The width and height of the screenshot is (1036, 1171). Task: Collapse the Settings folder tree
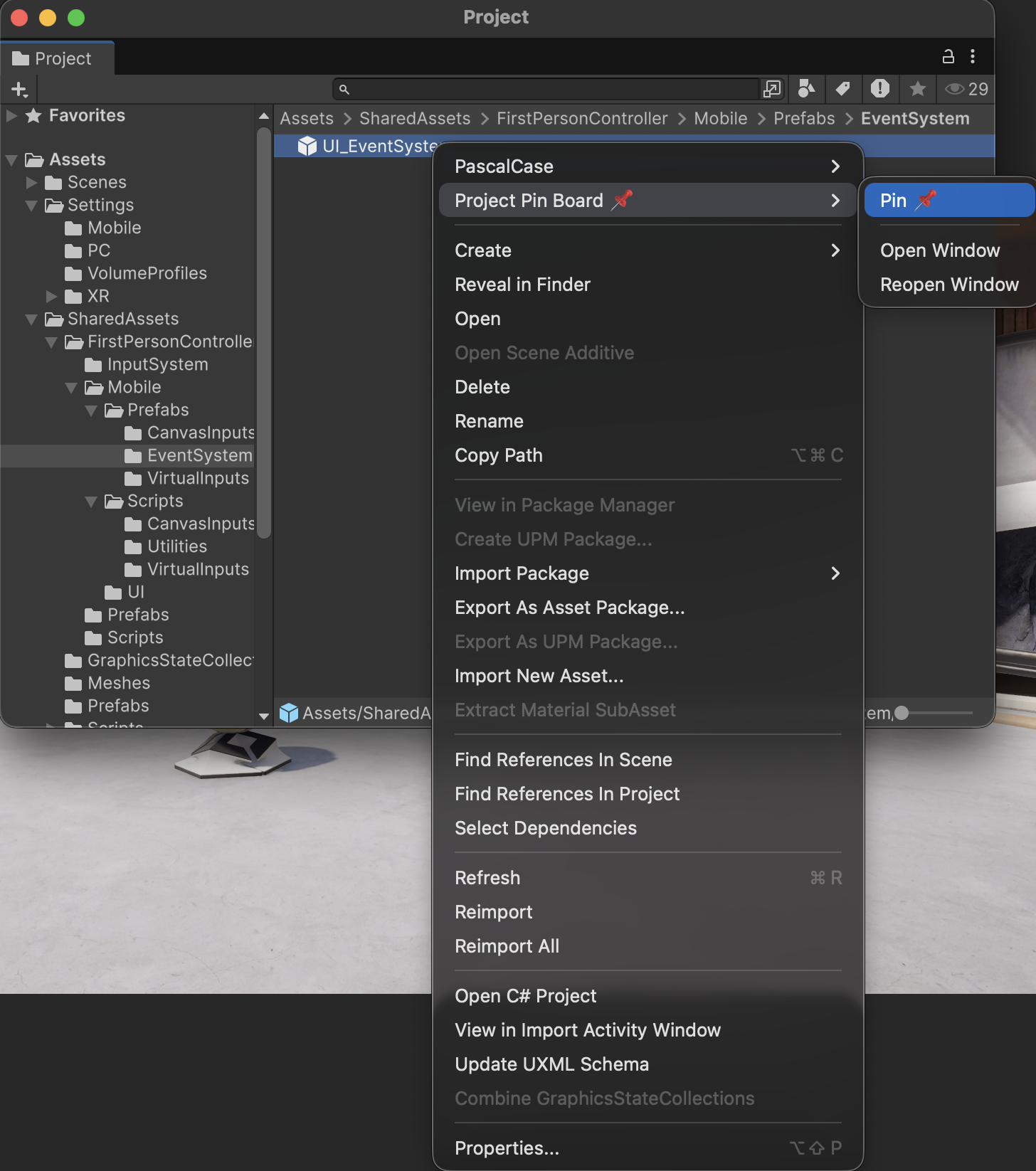click(x=31, y=206)
